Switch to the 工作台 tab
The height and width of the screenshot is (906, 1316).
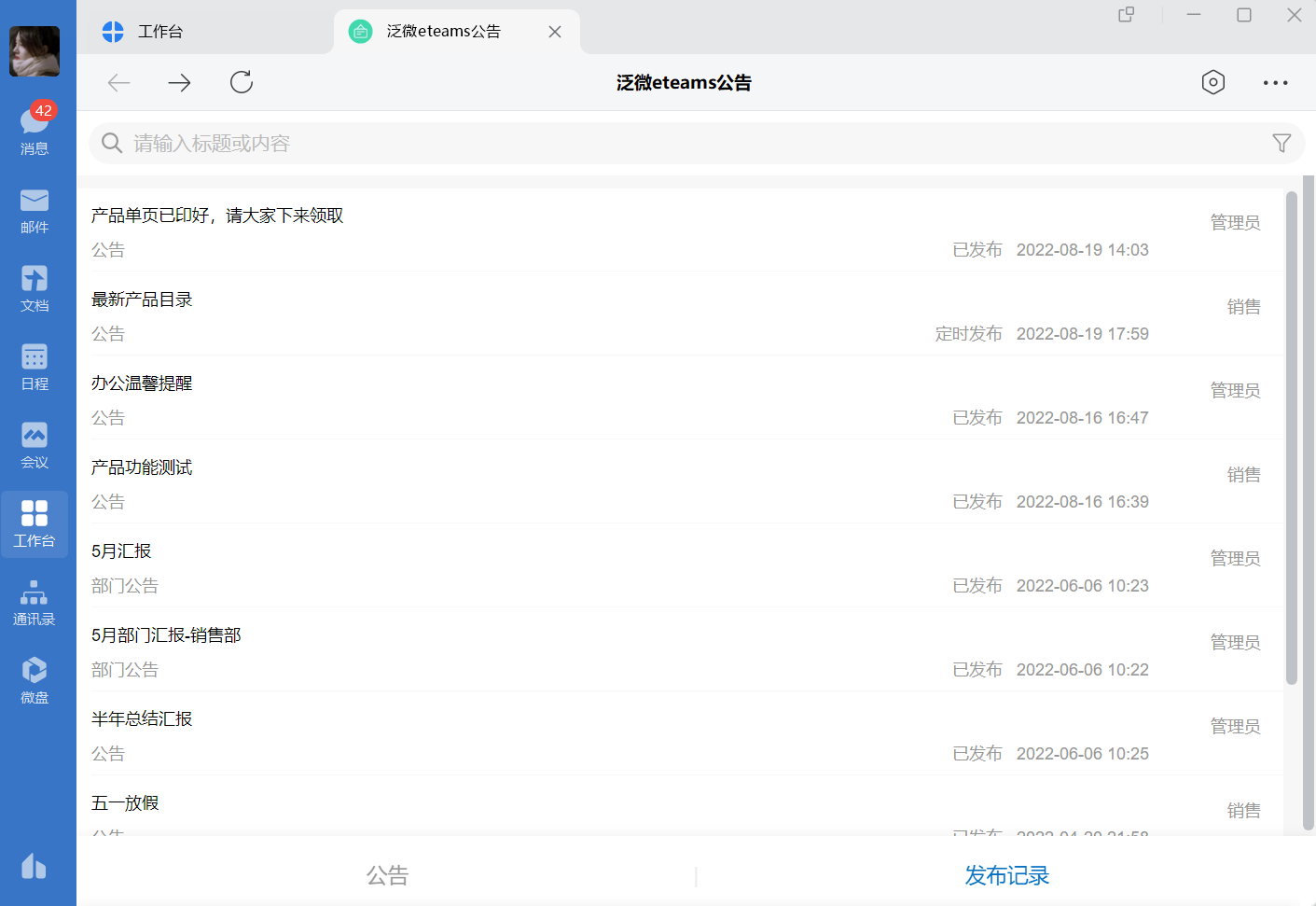click(x=160, y=32)
